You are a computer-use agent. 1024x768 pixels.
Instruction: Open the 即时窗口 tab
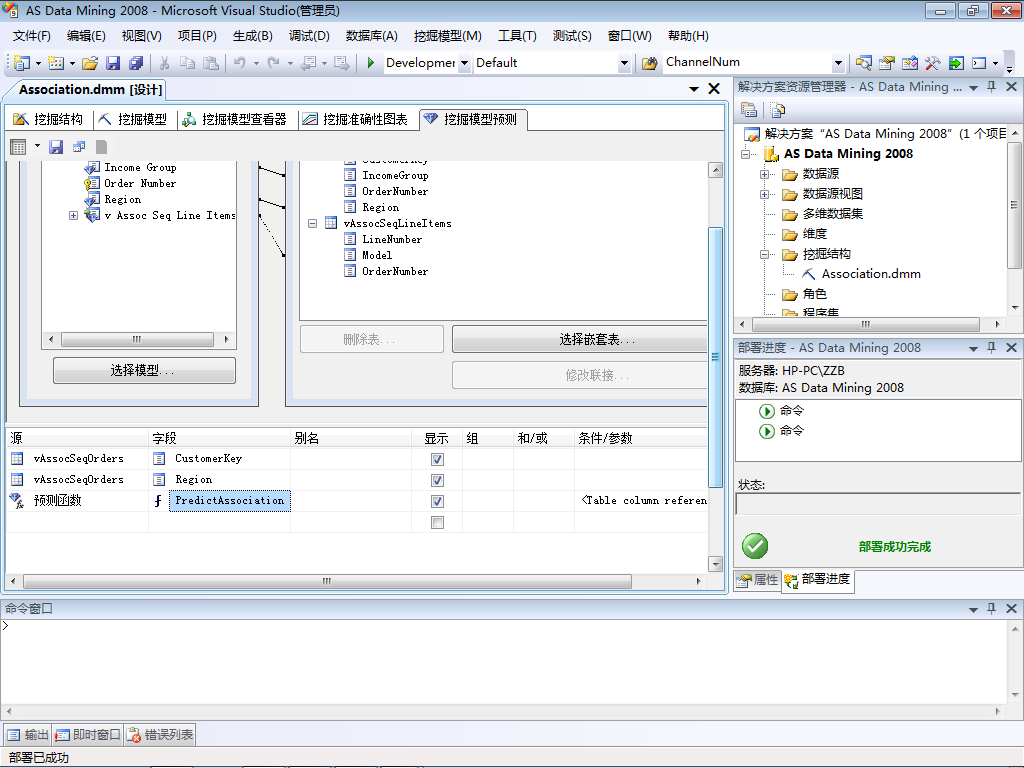click(88, 735)
